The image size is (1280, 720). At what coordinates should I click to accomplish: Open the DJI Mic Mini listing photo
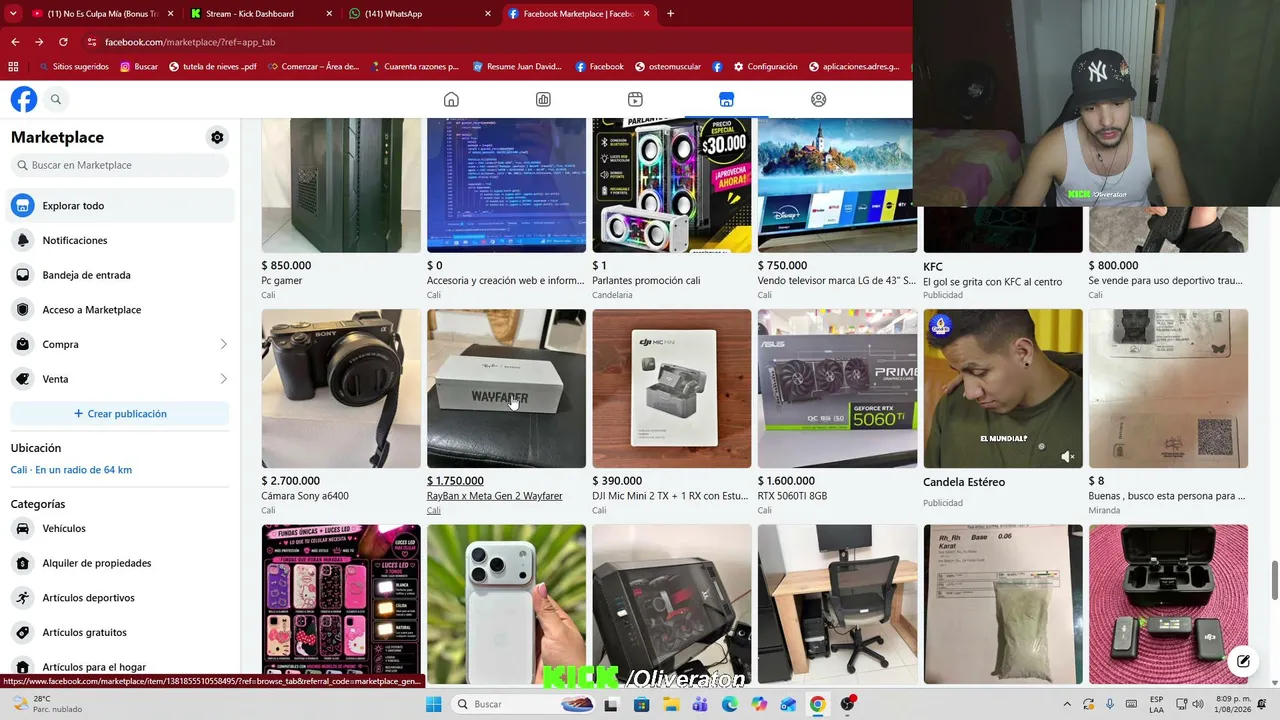[x=672, y=388]
